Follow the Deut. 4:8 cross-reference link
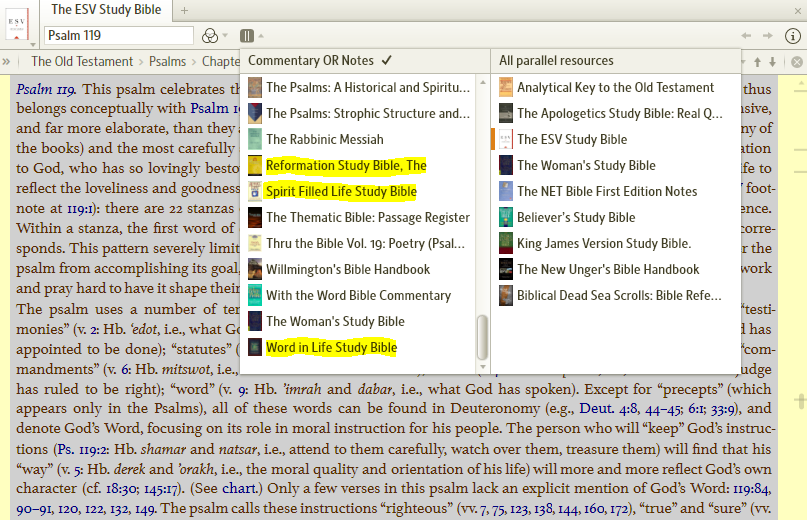This screenshot has height=520, width=807. (608, 409)
